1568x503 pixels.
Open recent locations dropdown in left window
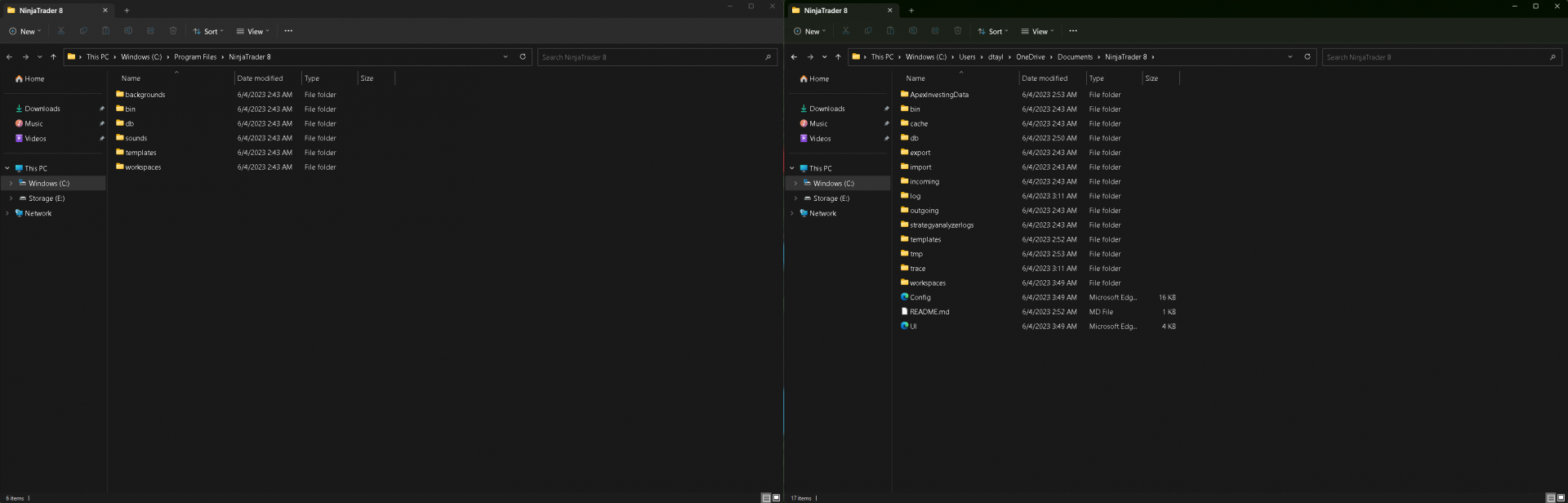tap(39, 57)
